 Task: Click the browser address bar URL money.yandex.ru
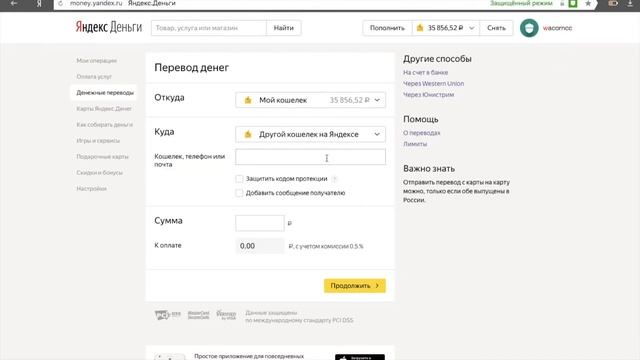point(96,3)
